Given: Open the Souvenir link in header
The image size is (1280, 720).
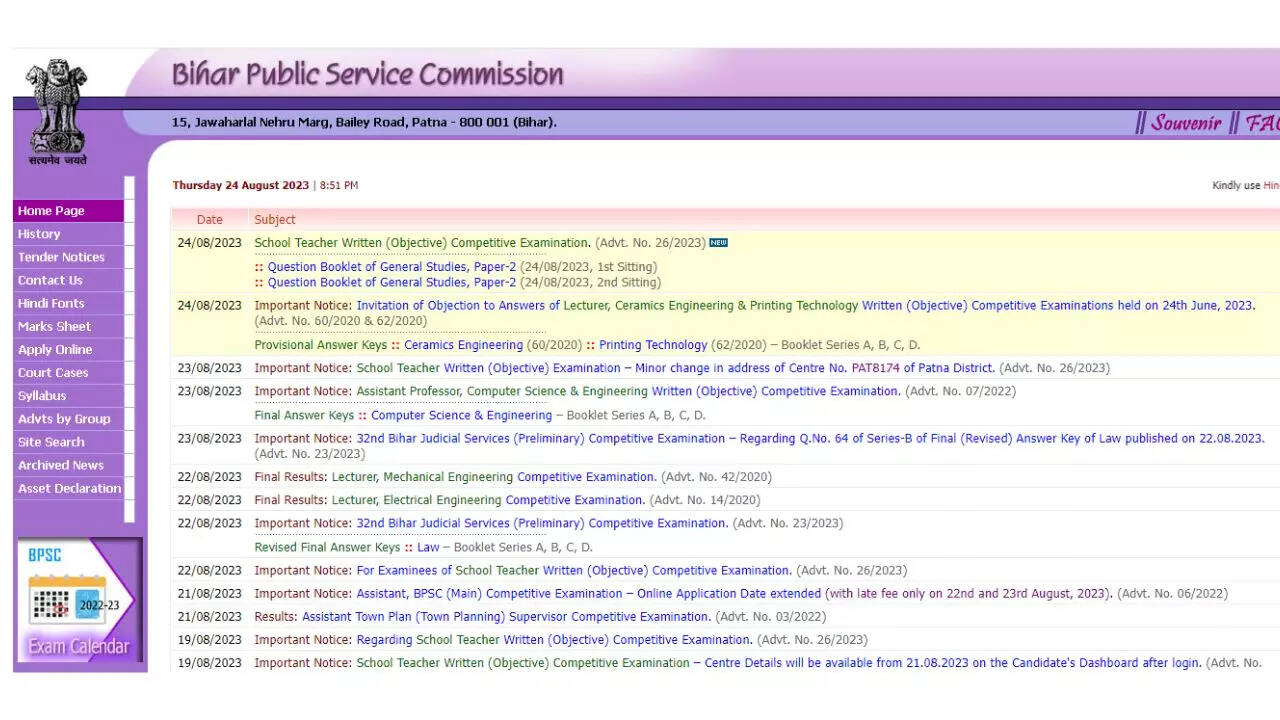Looking at the screenshot, I should [x=1186, y=123].
